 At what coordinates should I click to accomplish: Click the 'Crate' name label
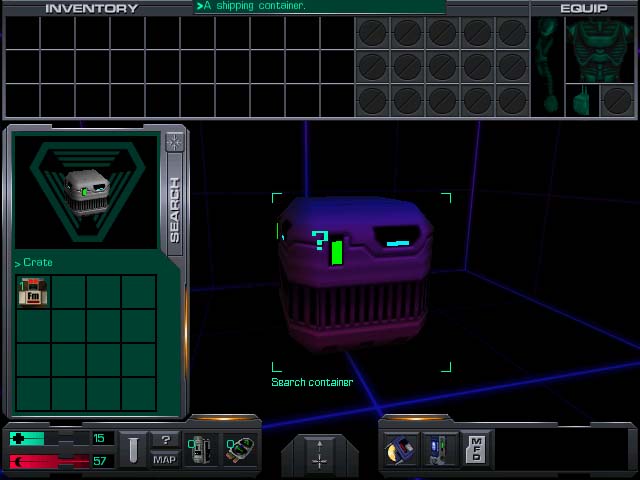click(38, 262)
